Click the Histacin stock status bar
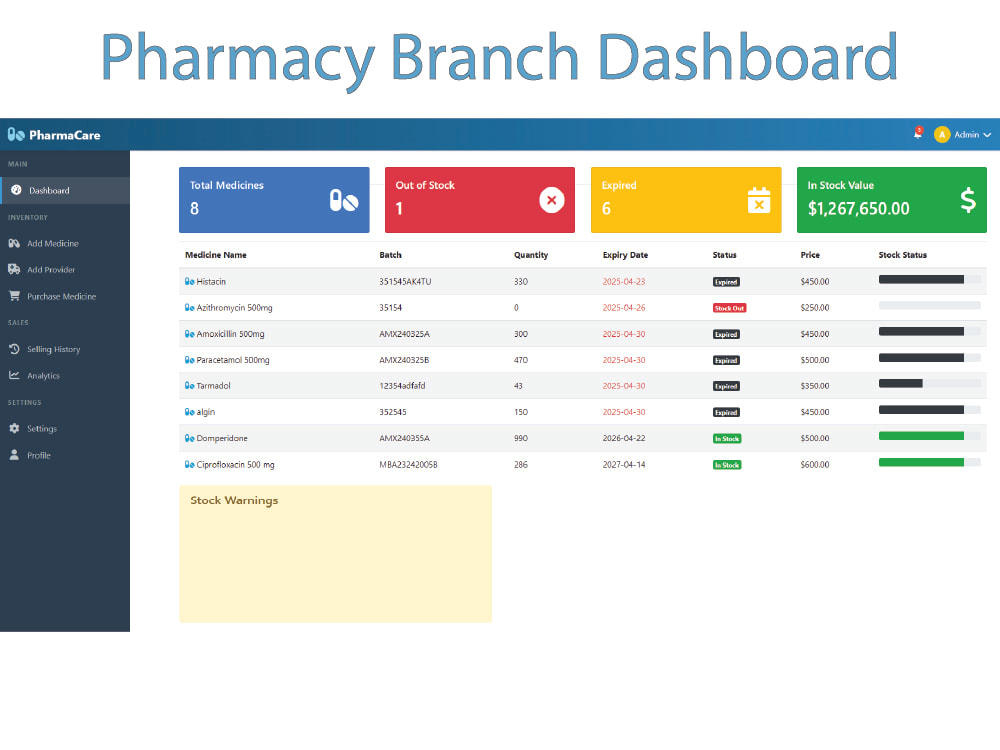1000x750 pixels. [x=929, y=279]
